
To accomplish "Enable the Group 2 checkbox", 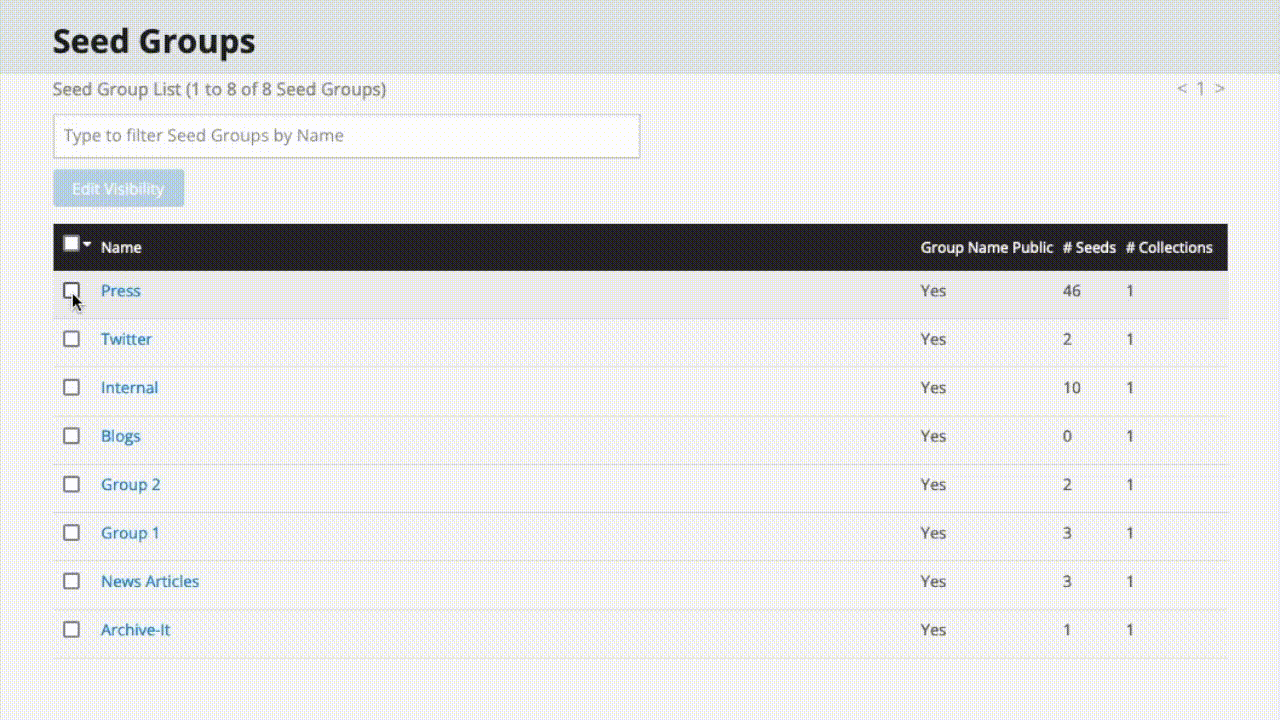I will pyautogui.click(x=71, y=484).
